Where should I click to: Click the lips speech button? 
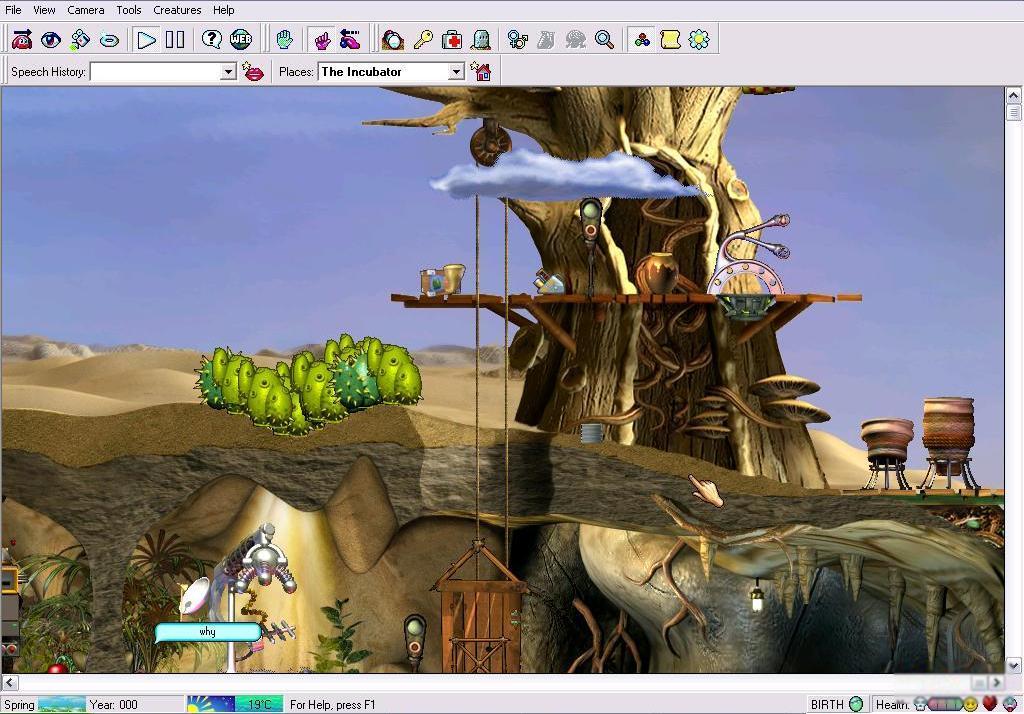pos(253,72)
